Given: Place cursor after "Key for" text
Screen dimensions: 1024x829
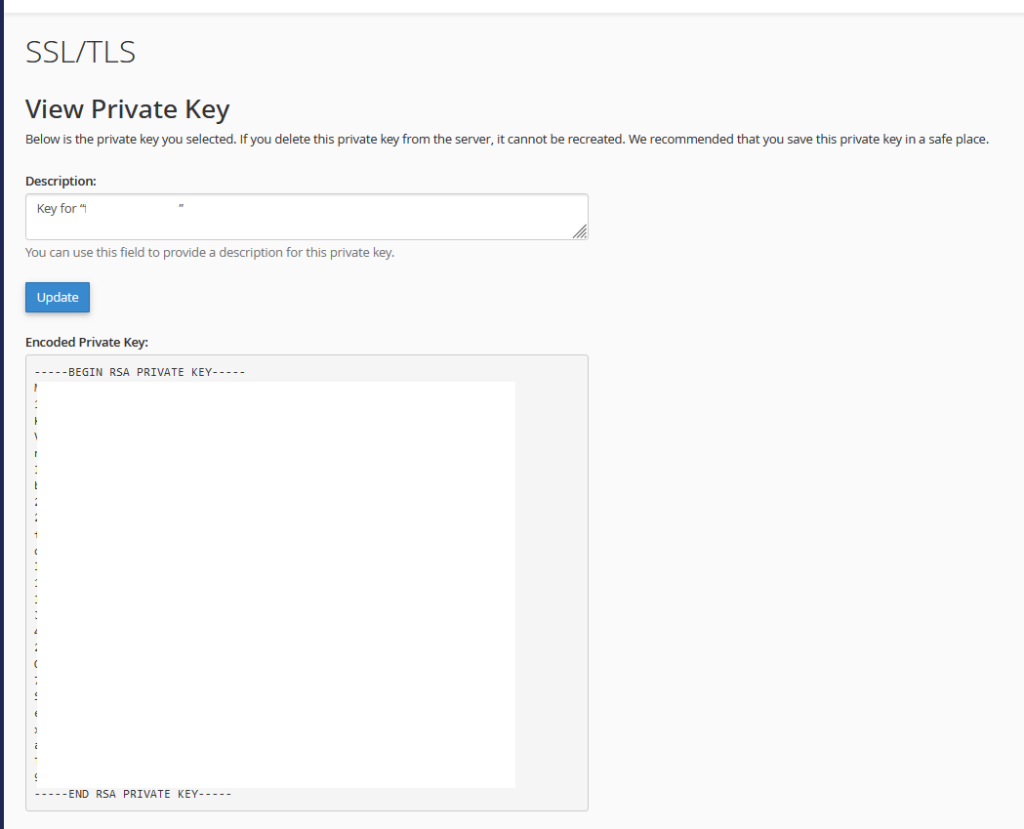Looking at the screenshot, I should click(x=78, y=209).
